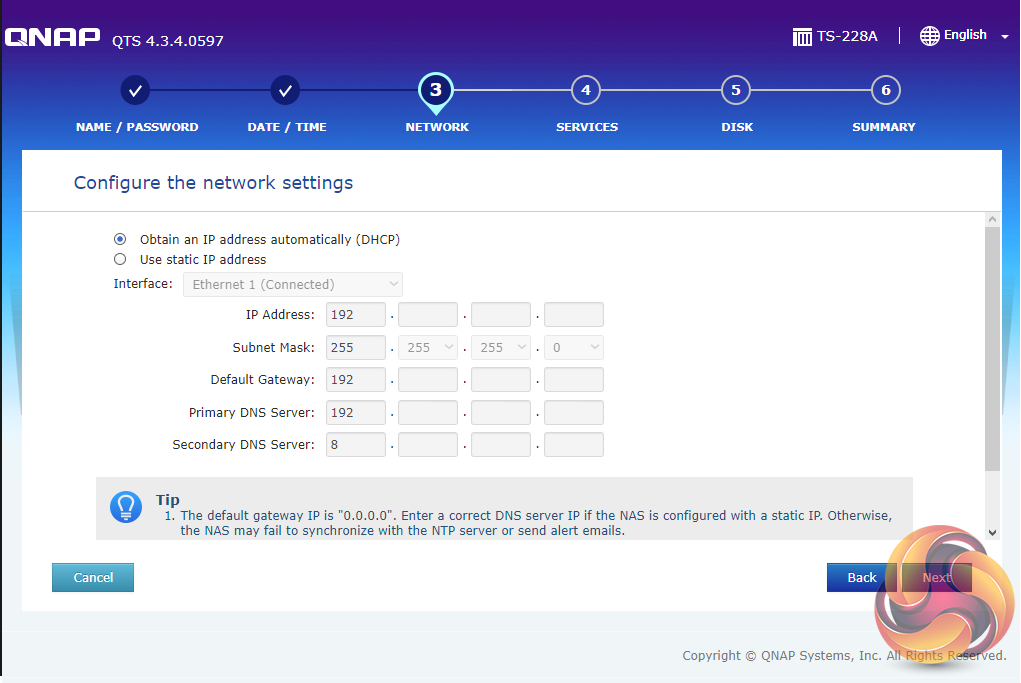Click the second Default Gateway octet field

tap(428, 380)
